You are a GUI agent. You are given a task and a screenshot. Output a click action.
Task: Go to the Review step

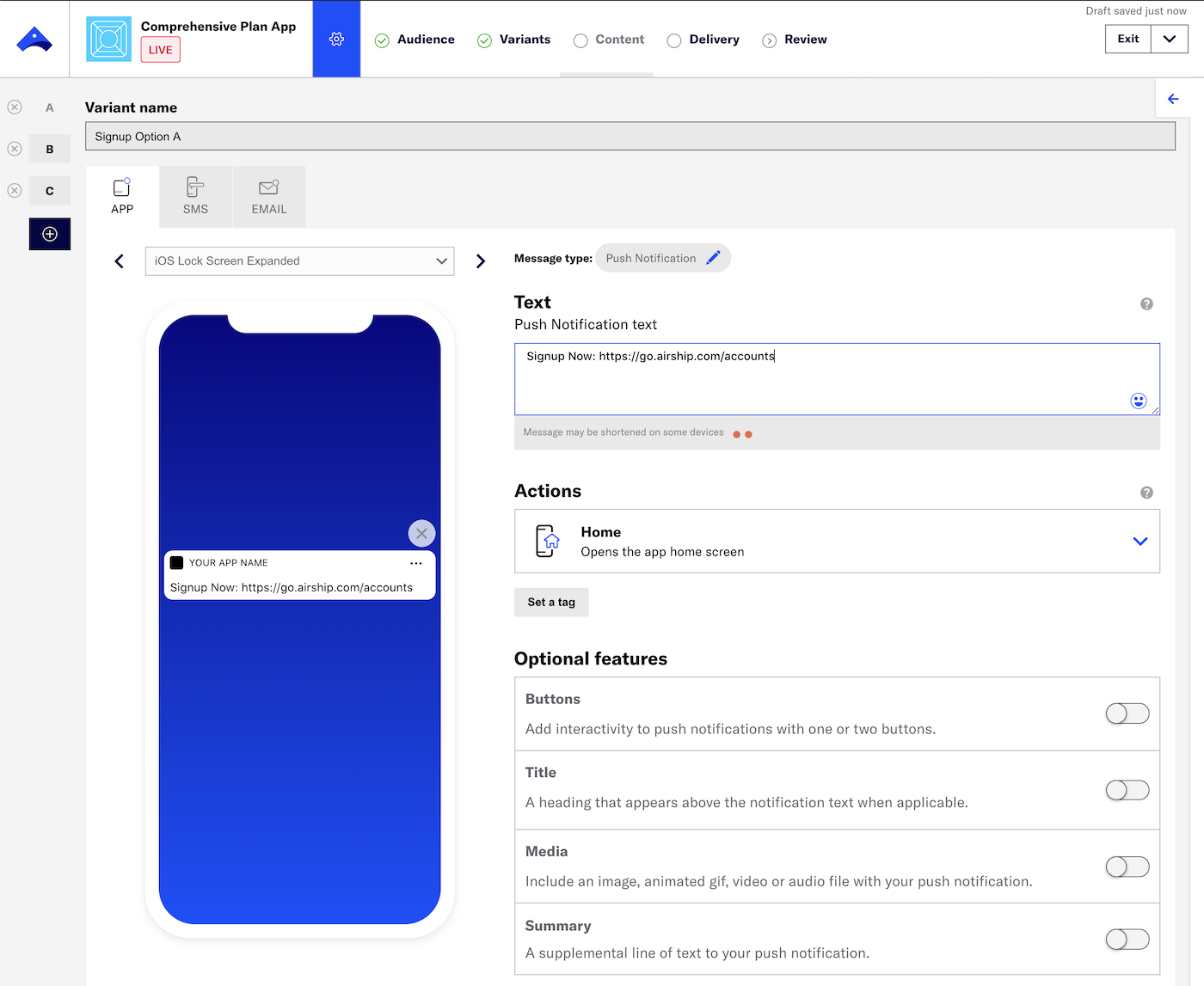pyautogui.click(x=795, y=40)
